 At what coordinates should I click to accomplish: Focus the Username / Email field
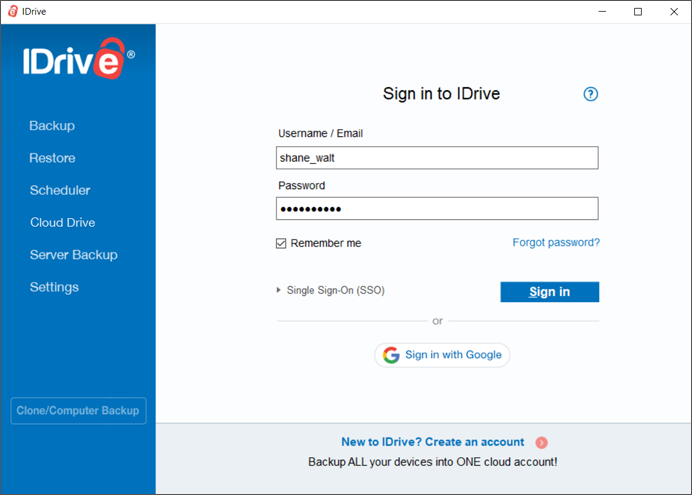pyautogui.click(x=437, y=158)
